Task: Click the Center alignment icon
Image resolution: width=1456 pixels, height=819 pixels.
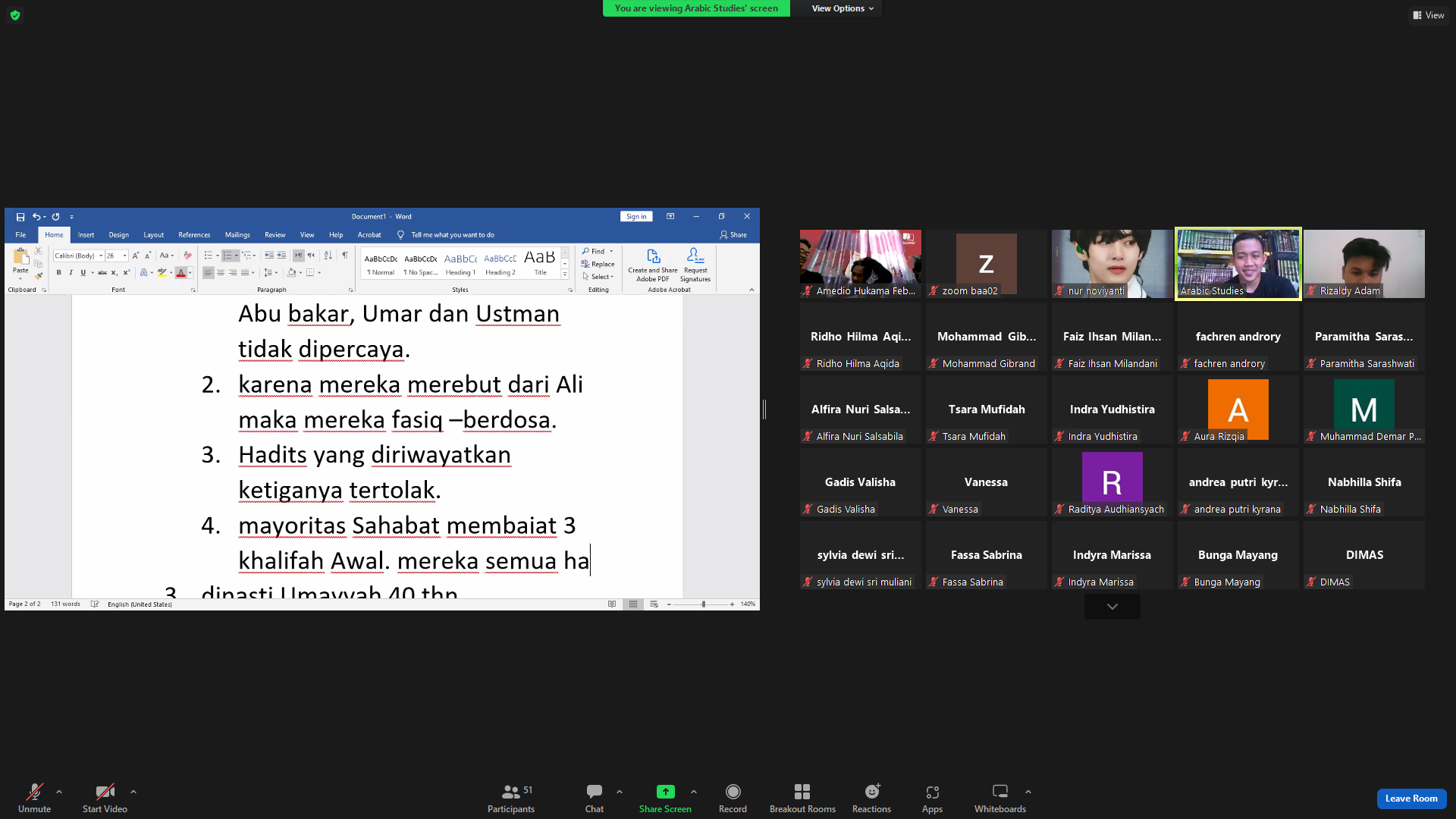Action: [221, 273]
